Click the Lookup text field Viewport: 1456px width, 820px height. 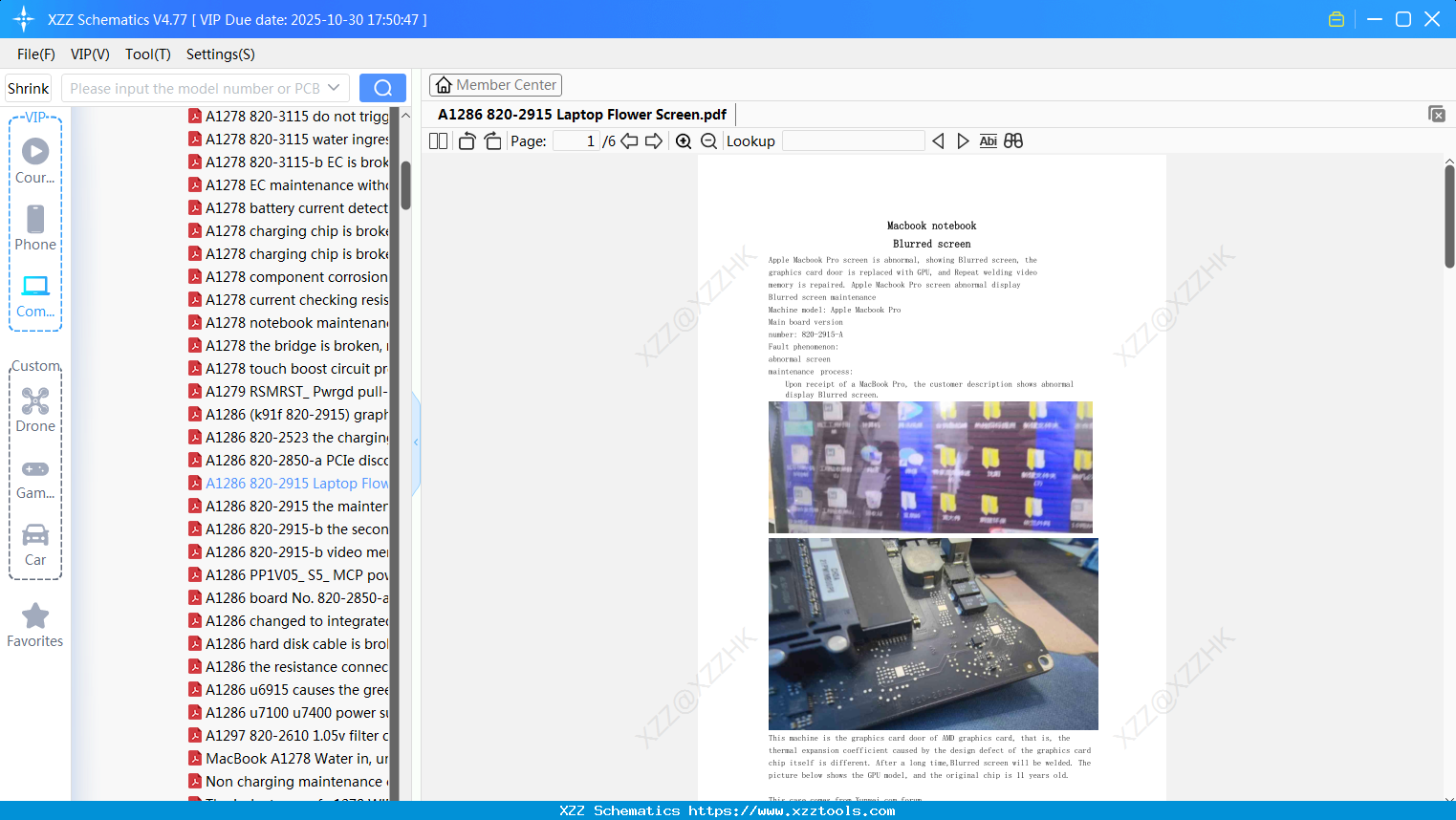853,140
